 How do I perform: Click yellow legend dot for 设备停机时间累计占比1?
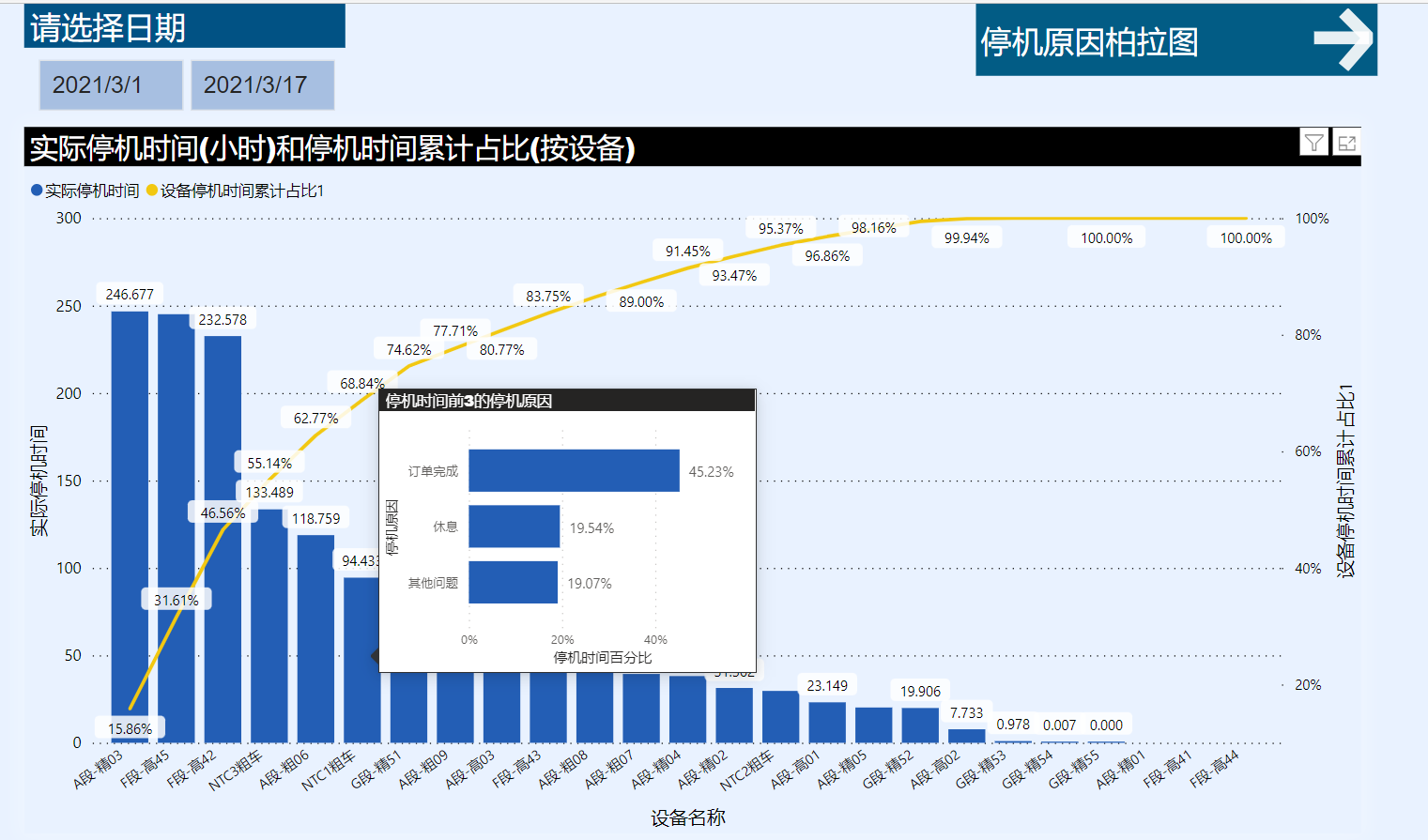(152, 191)
